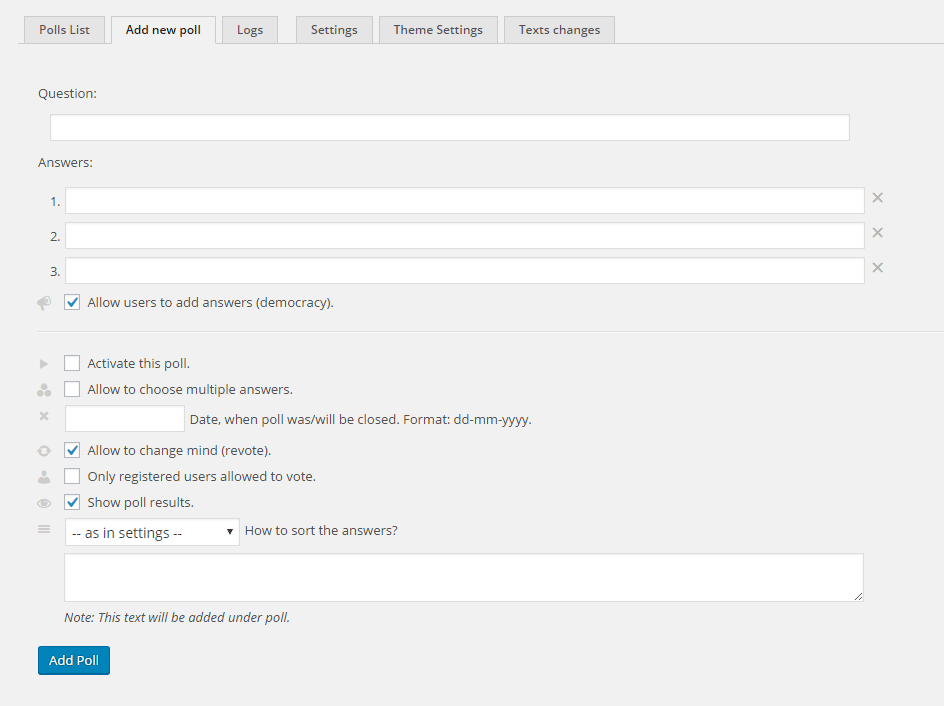
Task: Click the 'Note: This text will be added under poll.' text
Action: tap(177, 618)
